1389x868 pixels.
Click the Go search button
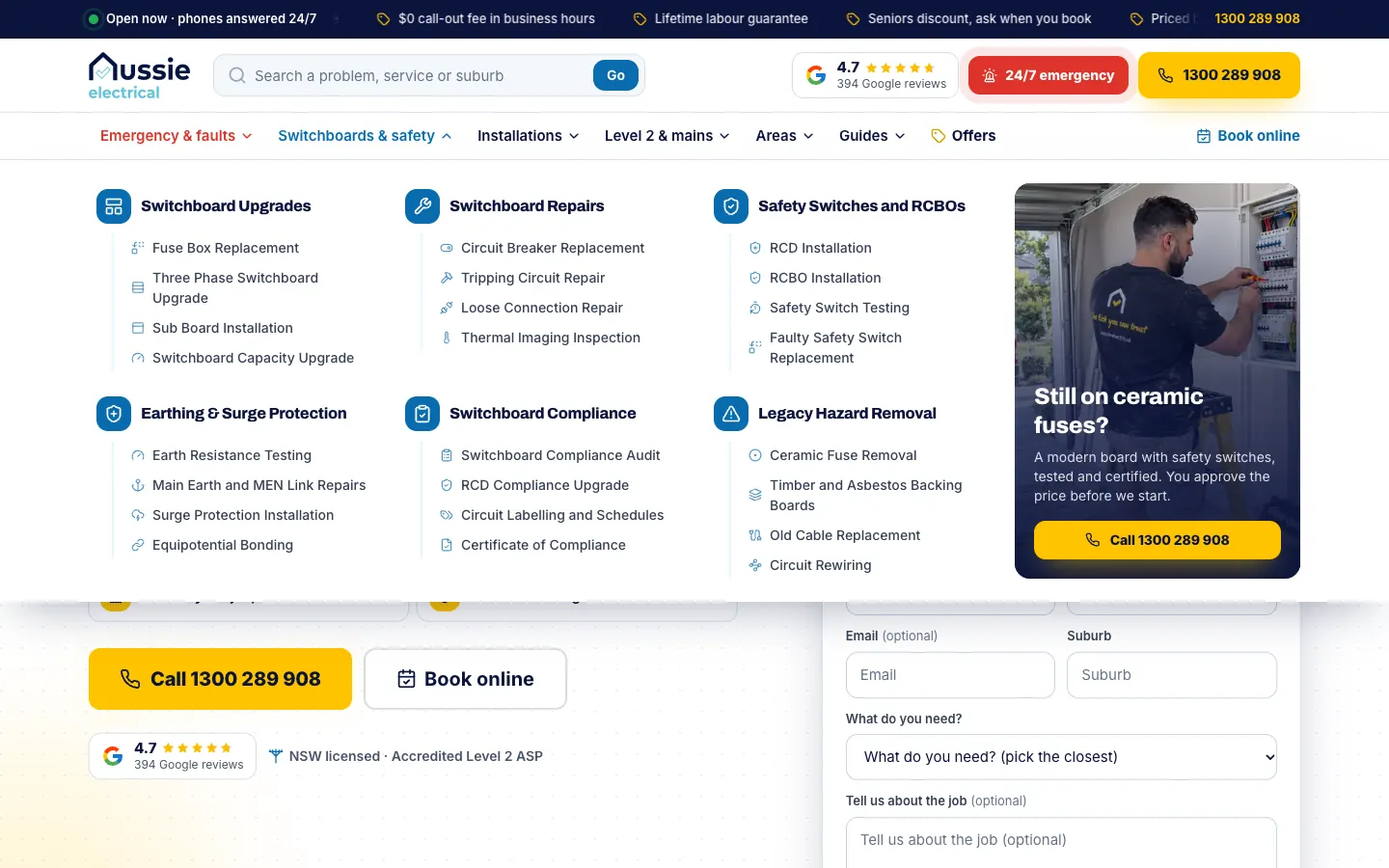click(615, 75)
